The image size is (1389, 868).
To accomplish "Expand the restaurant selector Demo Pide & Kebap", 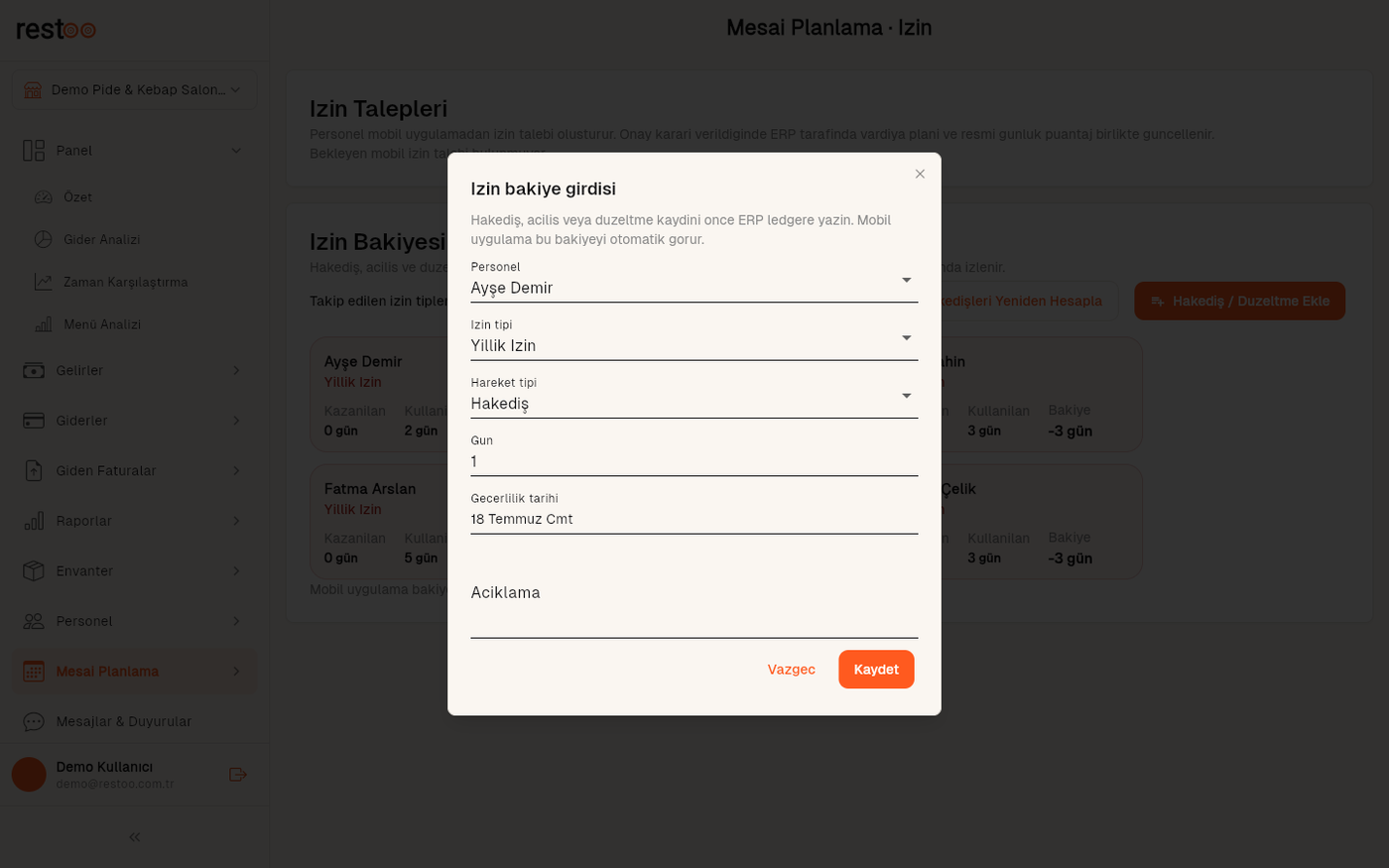I will click(x=134, y=89).
